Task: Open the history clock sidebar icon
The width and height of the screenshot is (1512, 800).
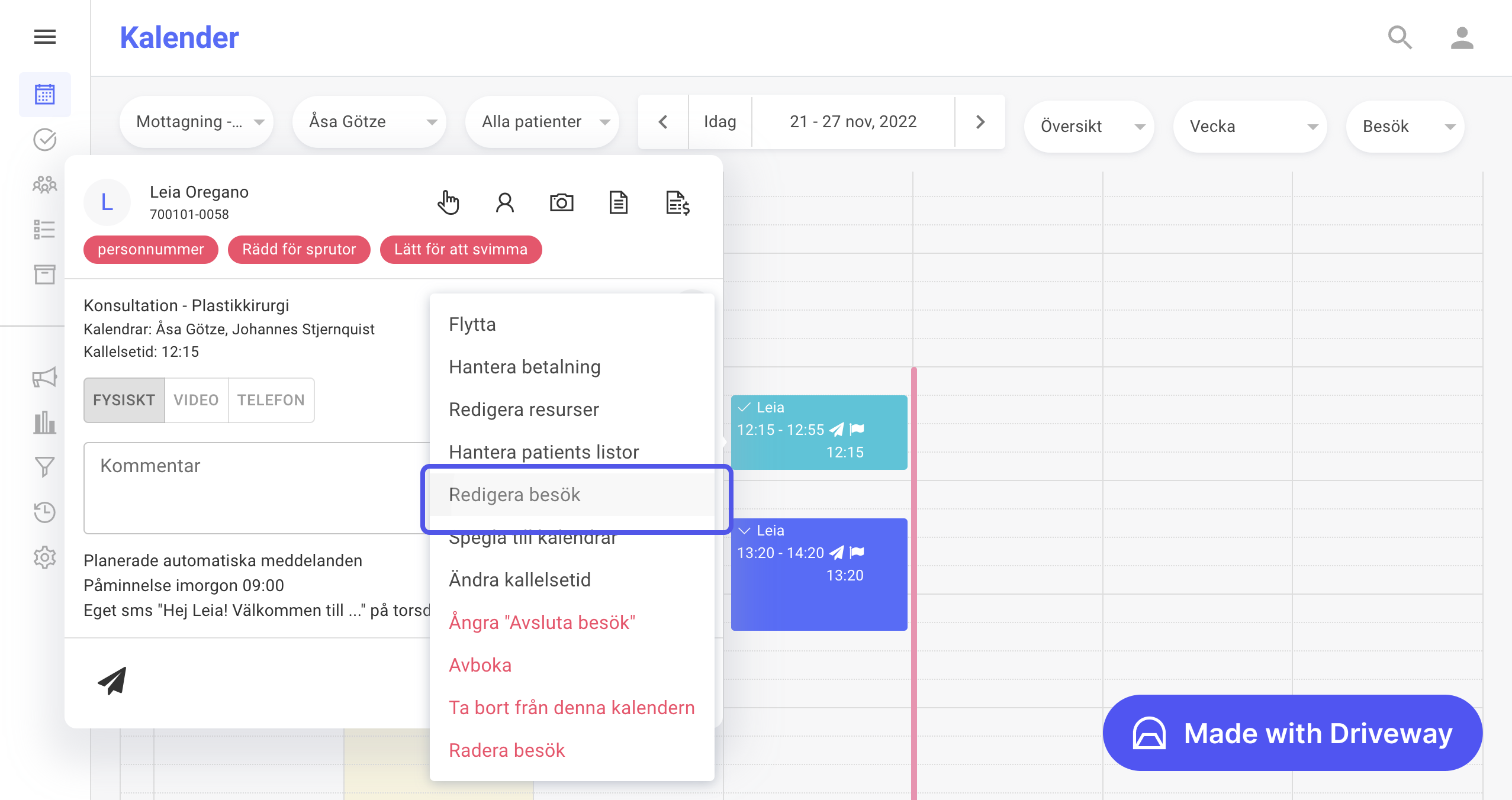Action: coord(45,512)
